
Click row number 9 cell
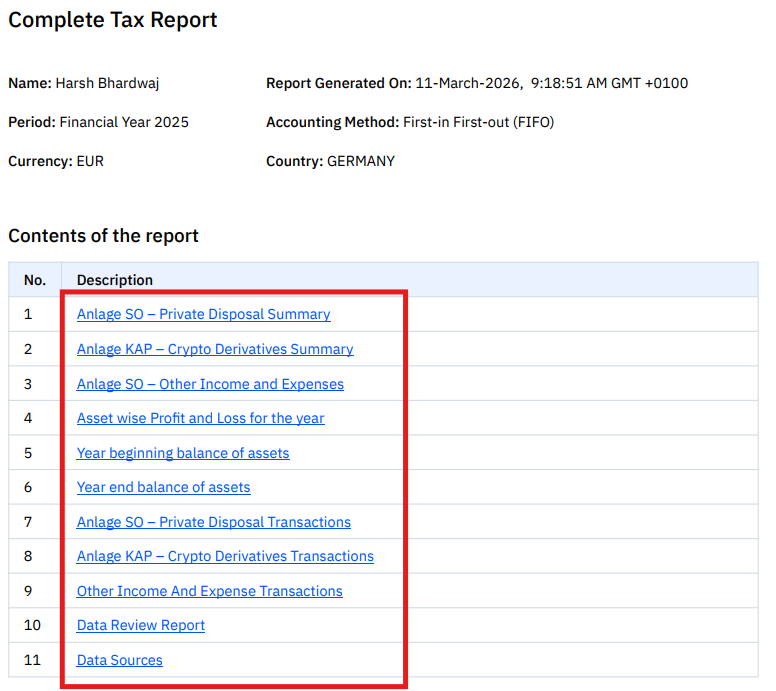coord(35,591)
